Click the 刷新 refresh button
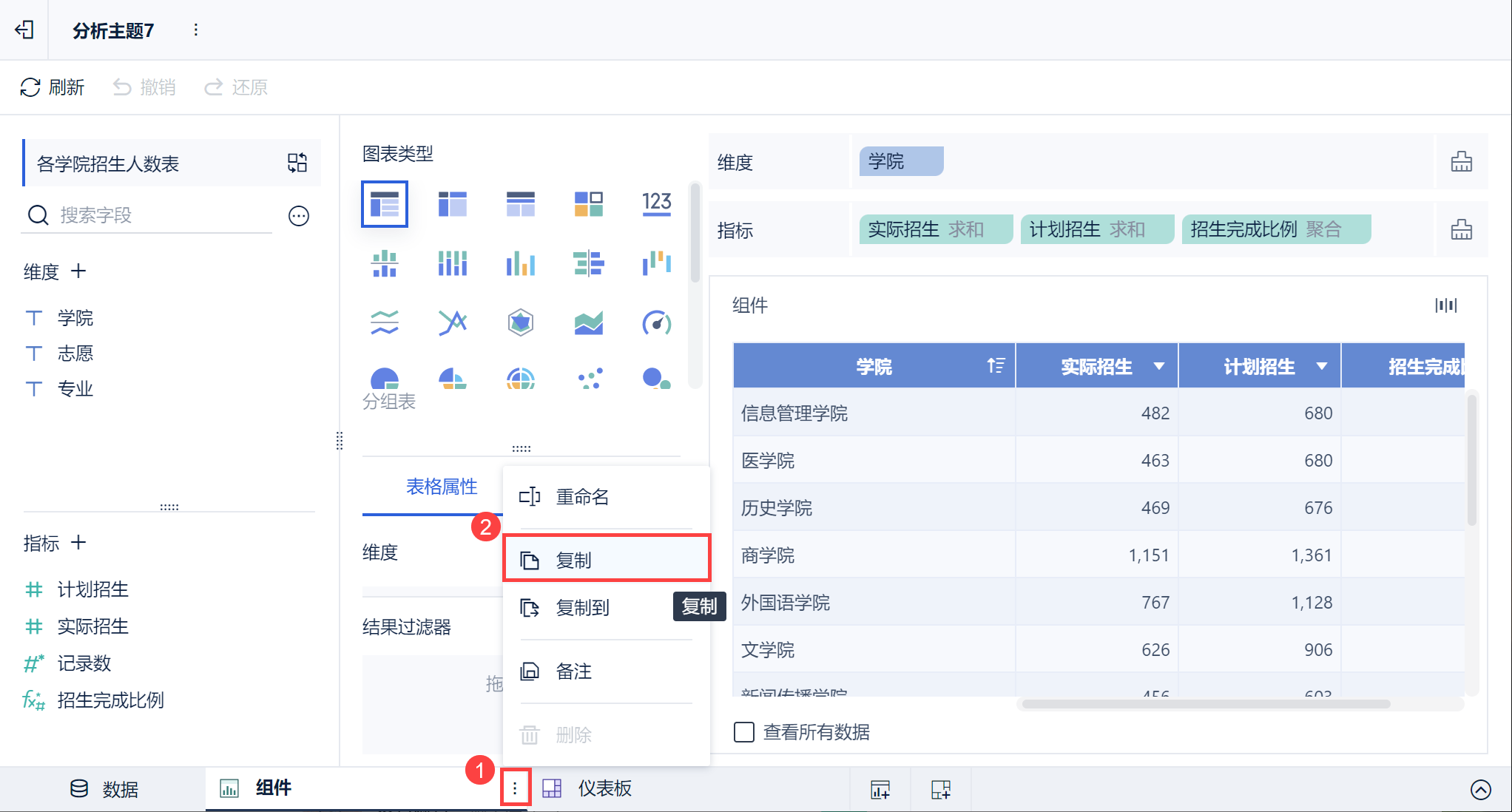The width and height of the screenshot is (1512, 812). click(52, 87)
